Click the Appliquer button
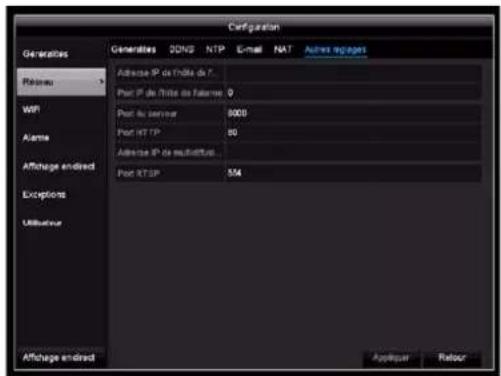Image resolution: width=501 pixels, height=376 pixels. (x=391, y=358)
